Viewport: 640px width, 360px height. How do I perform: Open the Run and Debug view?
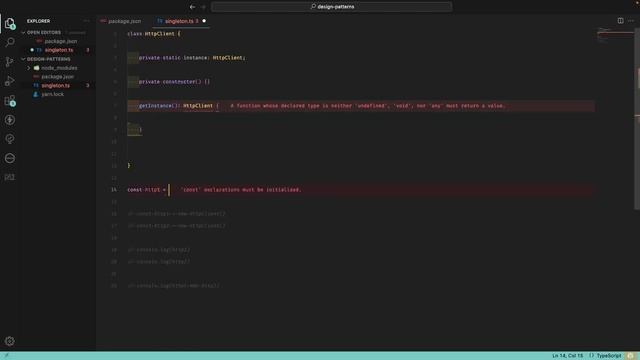[10, 81]
